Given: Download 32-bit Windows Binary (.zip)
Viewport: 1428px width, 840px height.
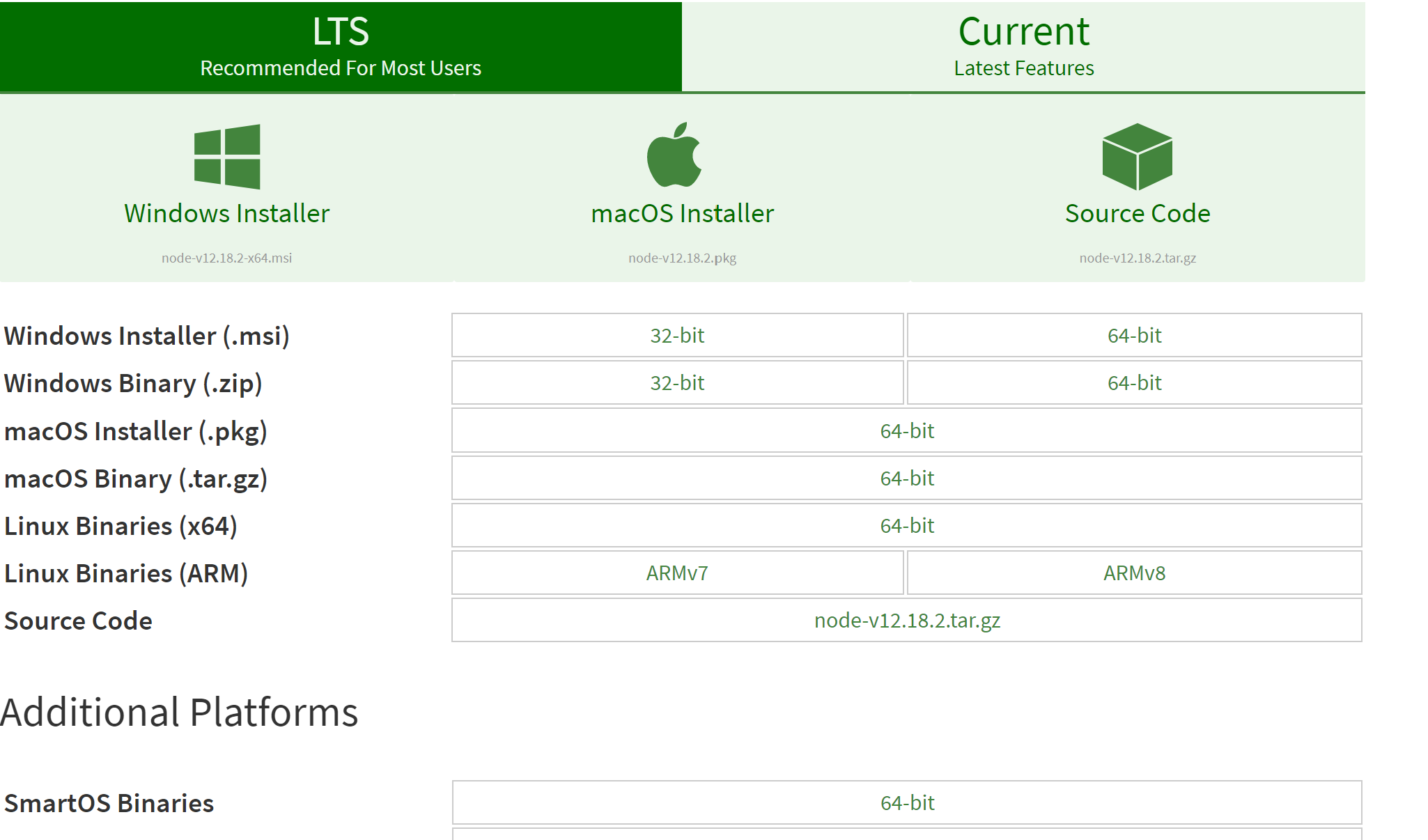Looking at the screenshot, I should pos(677,383).
